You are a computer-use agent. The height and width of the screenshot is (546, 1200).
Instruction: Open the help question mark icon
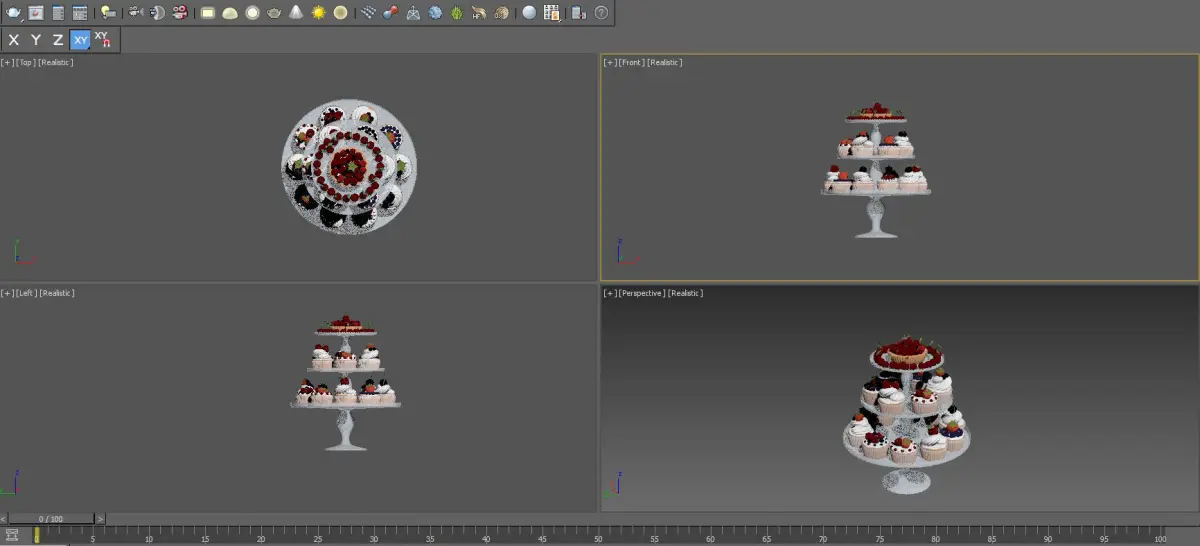pos(601,13)
